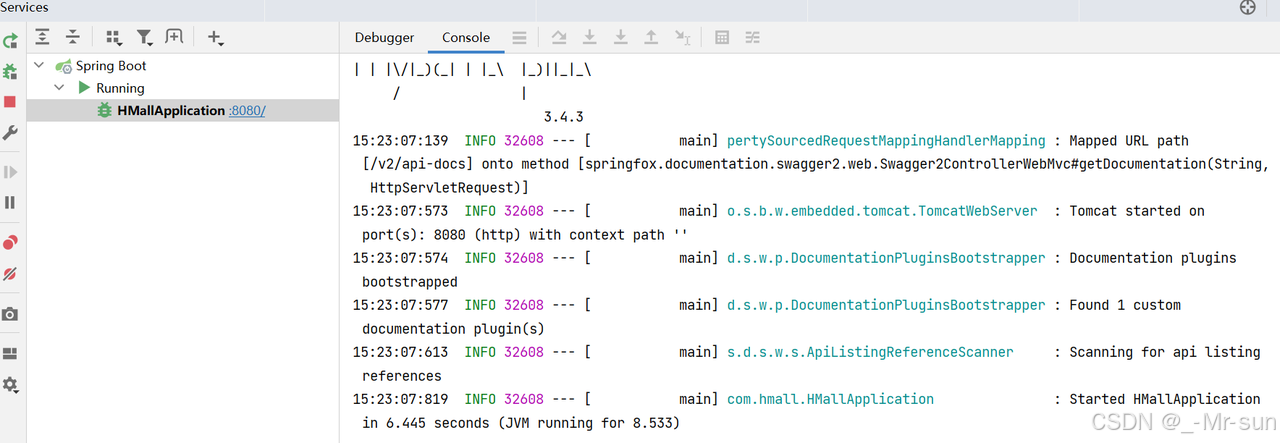The image size is (1280, 443).
Task: Open the Evaluate Expression calculator icon
Action: click(722, 37)
